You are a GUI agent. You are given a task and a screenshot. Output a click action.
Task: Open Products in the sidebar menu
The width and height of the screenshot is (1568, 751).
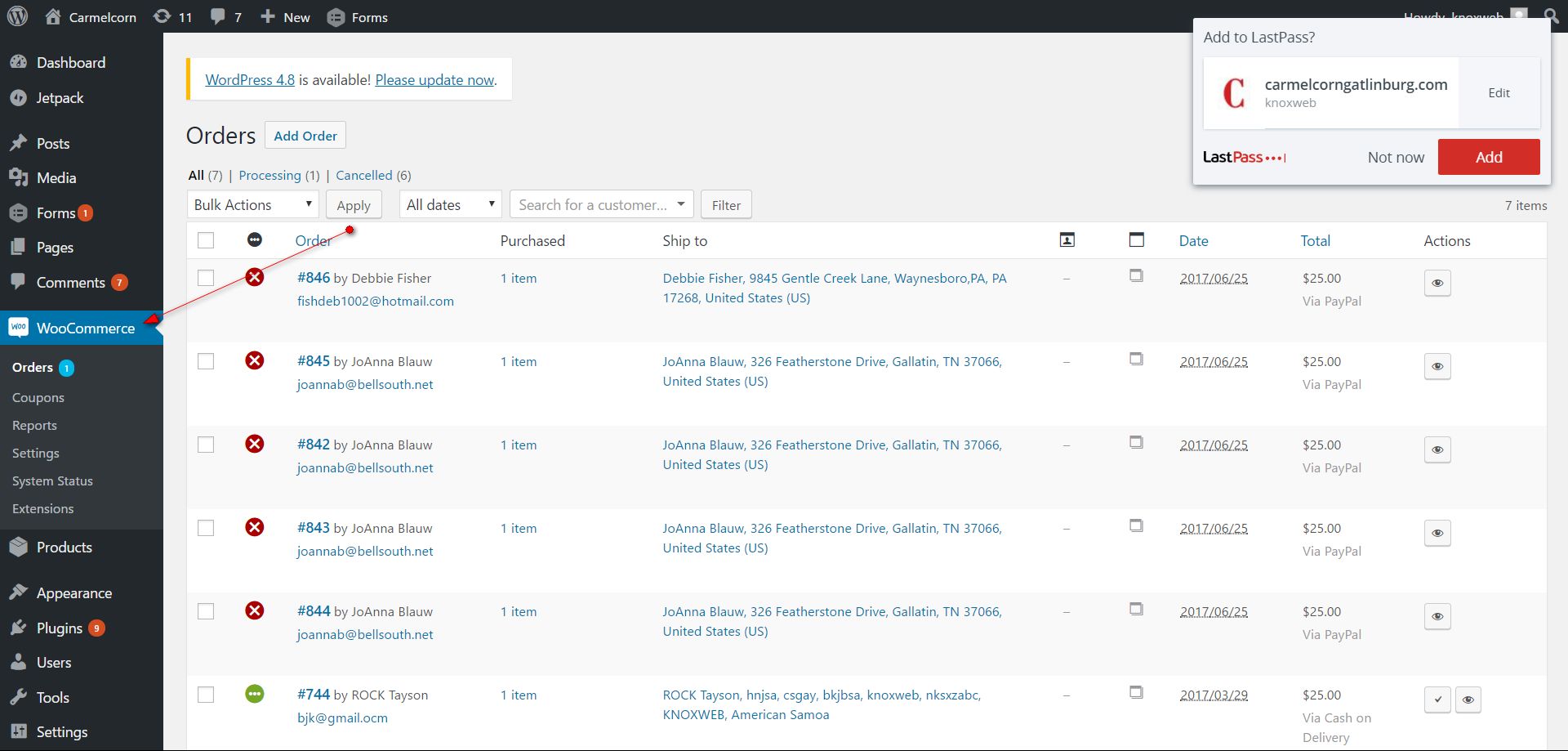[64, 548]
